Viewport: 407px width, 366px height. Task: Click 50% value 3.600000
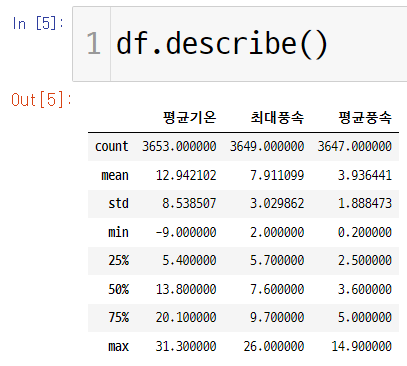365,289
